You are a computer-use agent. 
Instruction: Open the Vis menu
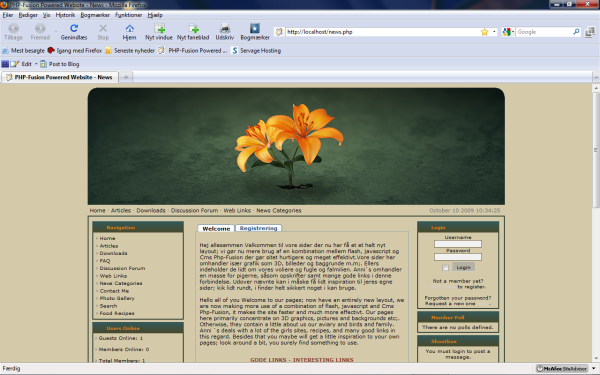[x=46, y=15]
